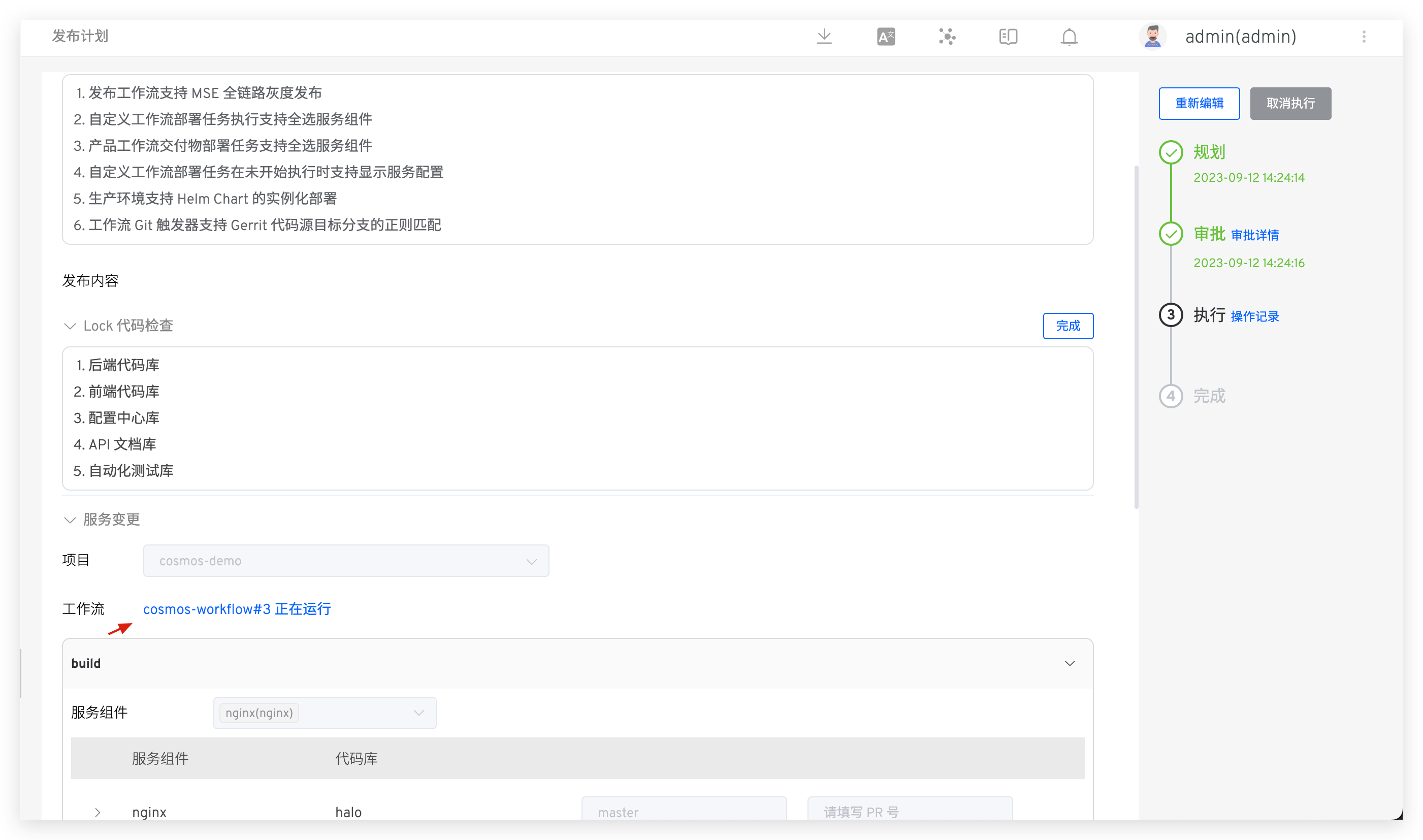Click the admin user avatar
The width and height of the screenshot is (1423, 840).
1152,37
